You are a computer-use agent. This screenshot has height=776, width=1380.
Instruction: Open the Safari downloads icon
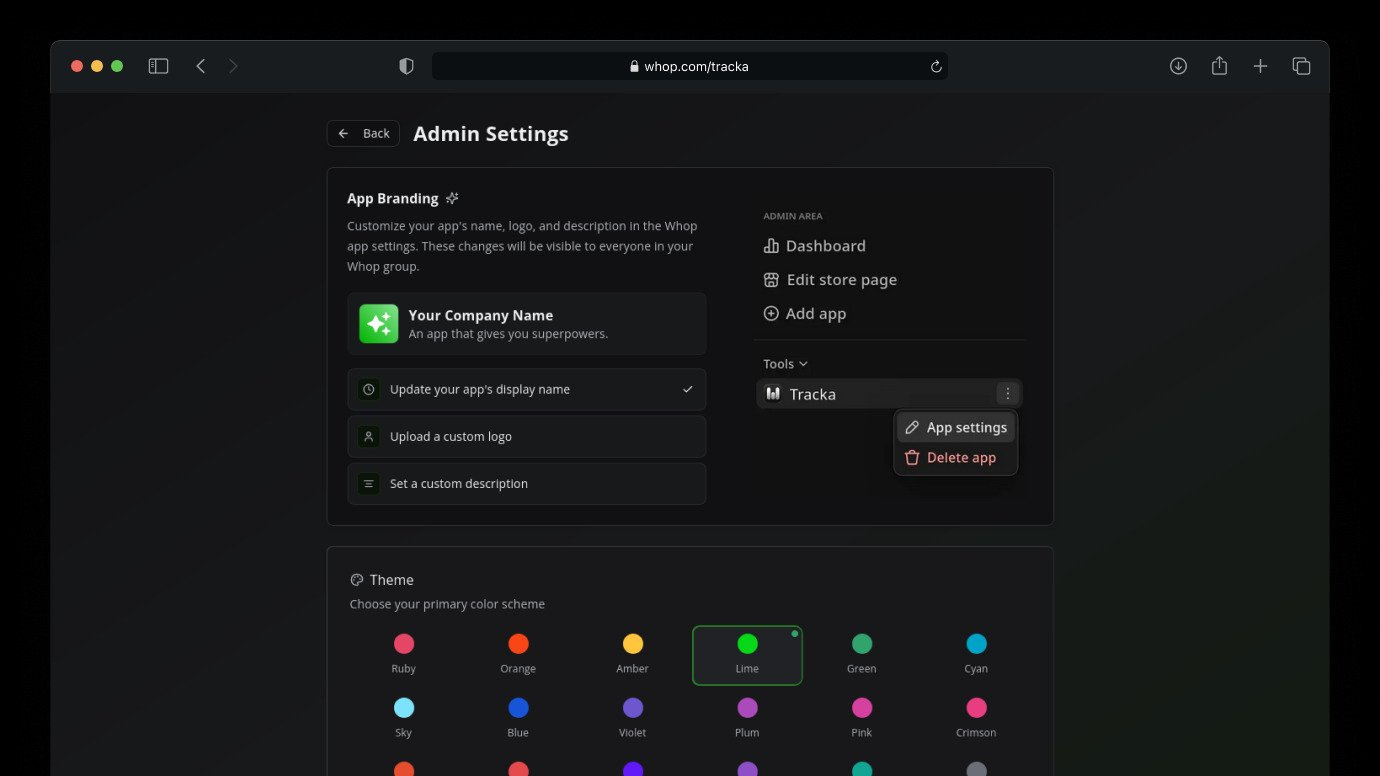pos(1178,66)
